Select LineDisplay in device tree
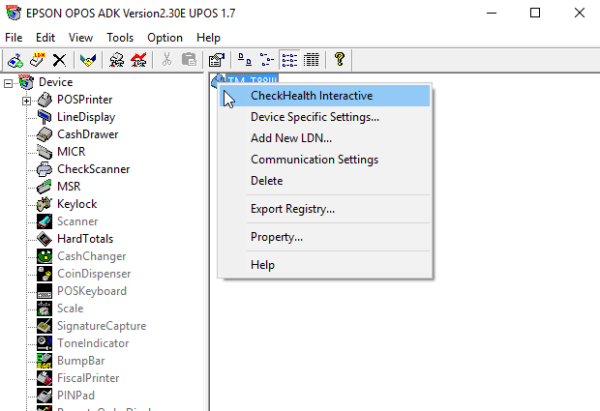Screen dimensions: 600x411 tap(85, 117)
